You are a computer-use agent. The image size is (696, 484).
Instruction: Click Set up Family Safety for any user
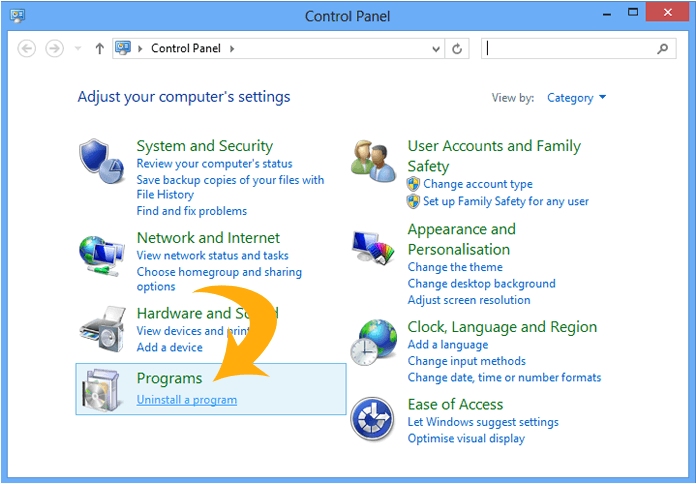tap(506, 201)
